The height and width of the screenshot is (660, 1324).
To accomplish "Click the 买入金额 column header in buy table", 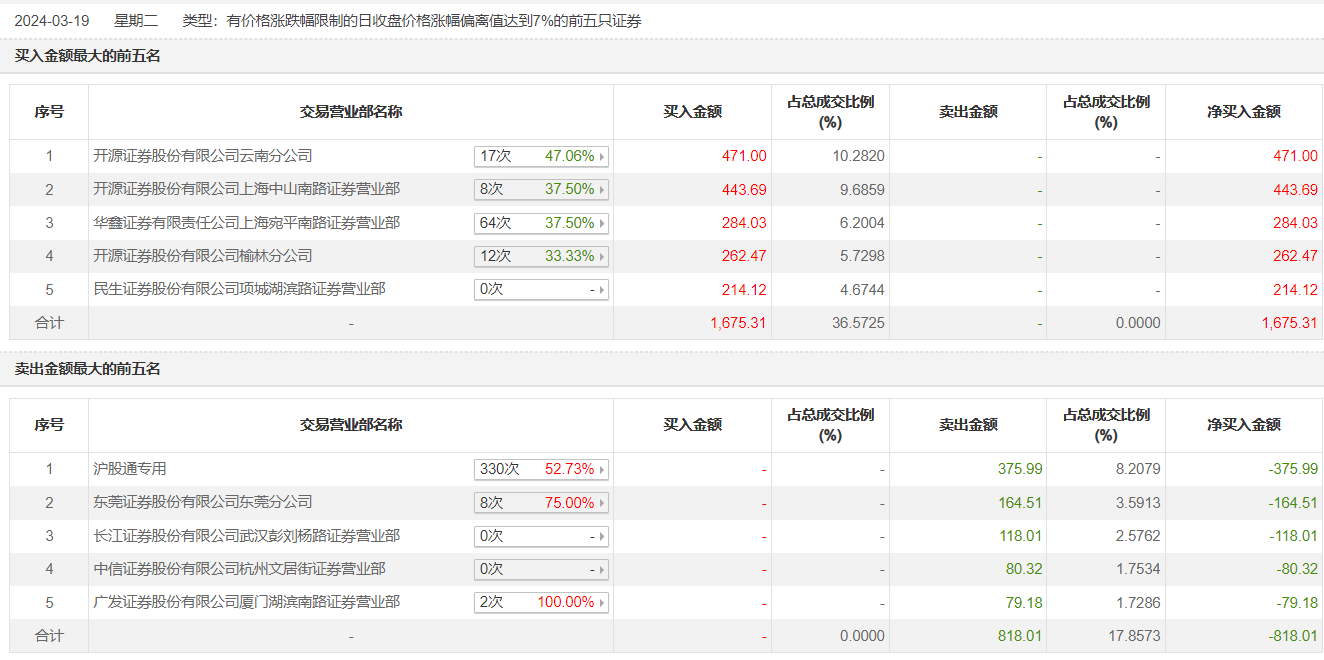I will pos(692,112).
